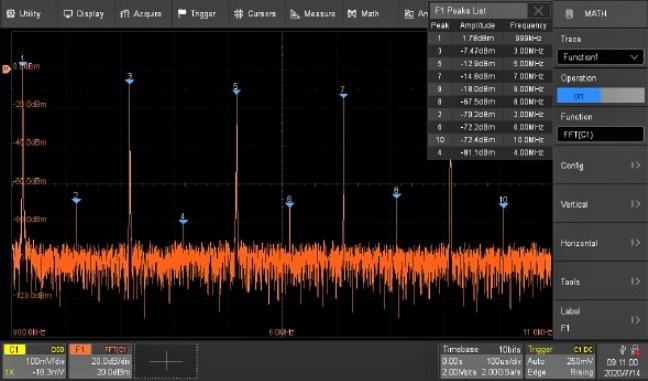Open the Utility menu

(24, 14)
